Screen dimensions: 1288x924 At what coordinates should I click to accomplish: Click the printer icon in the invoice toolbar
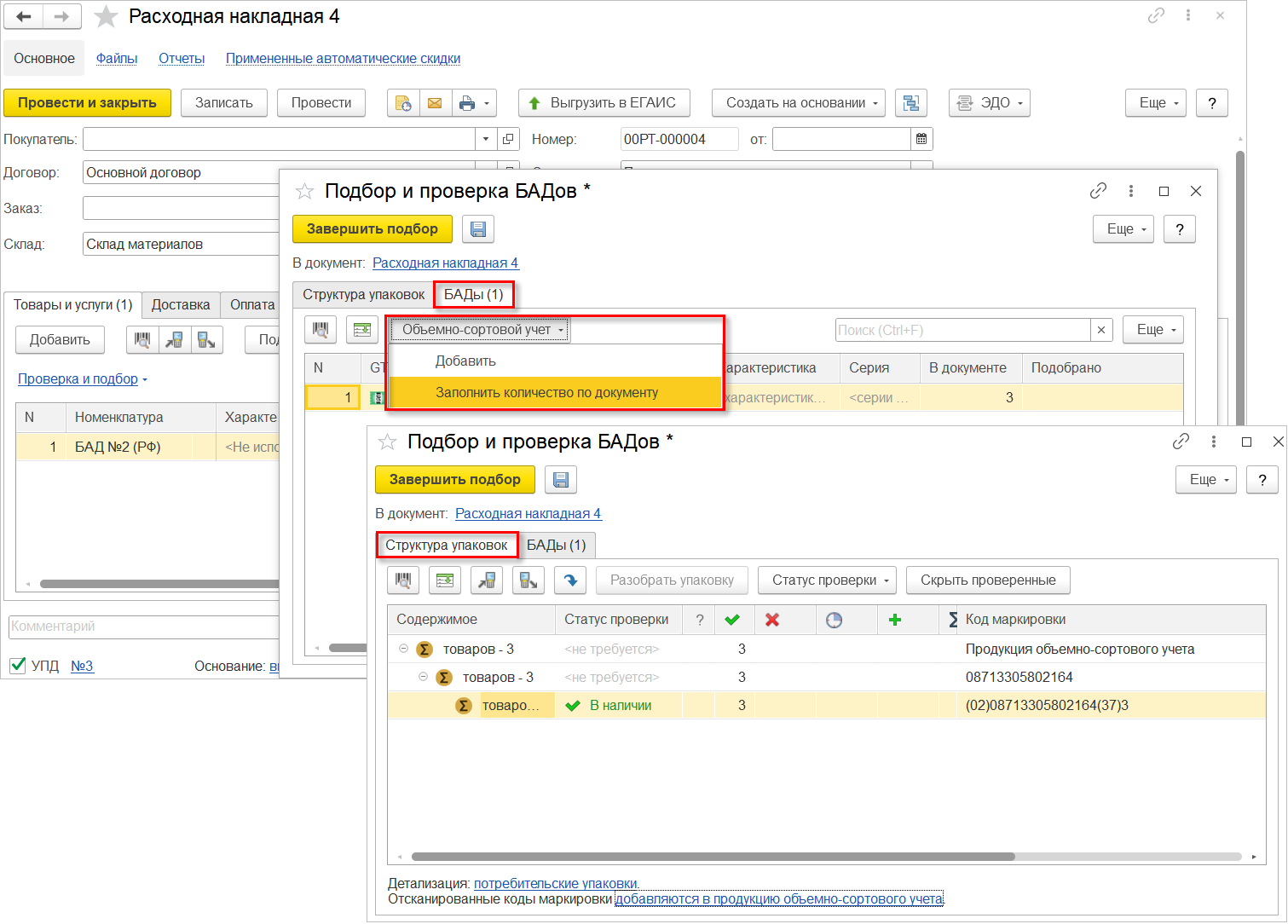(466, 103)
